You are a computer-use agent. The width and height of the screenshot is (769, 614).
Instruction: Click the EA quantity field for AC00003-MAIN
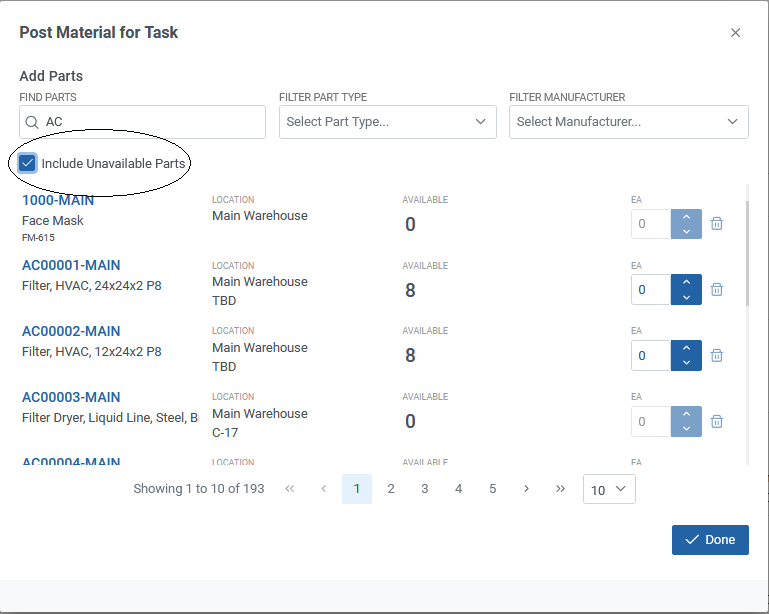pyautogui.click(x=651, y=421)
